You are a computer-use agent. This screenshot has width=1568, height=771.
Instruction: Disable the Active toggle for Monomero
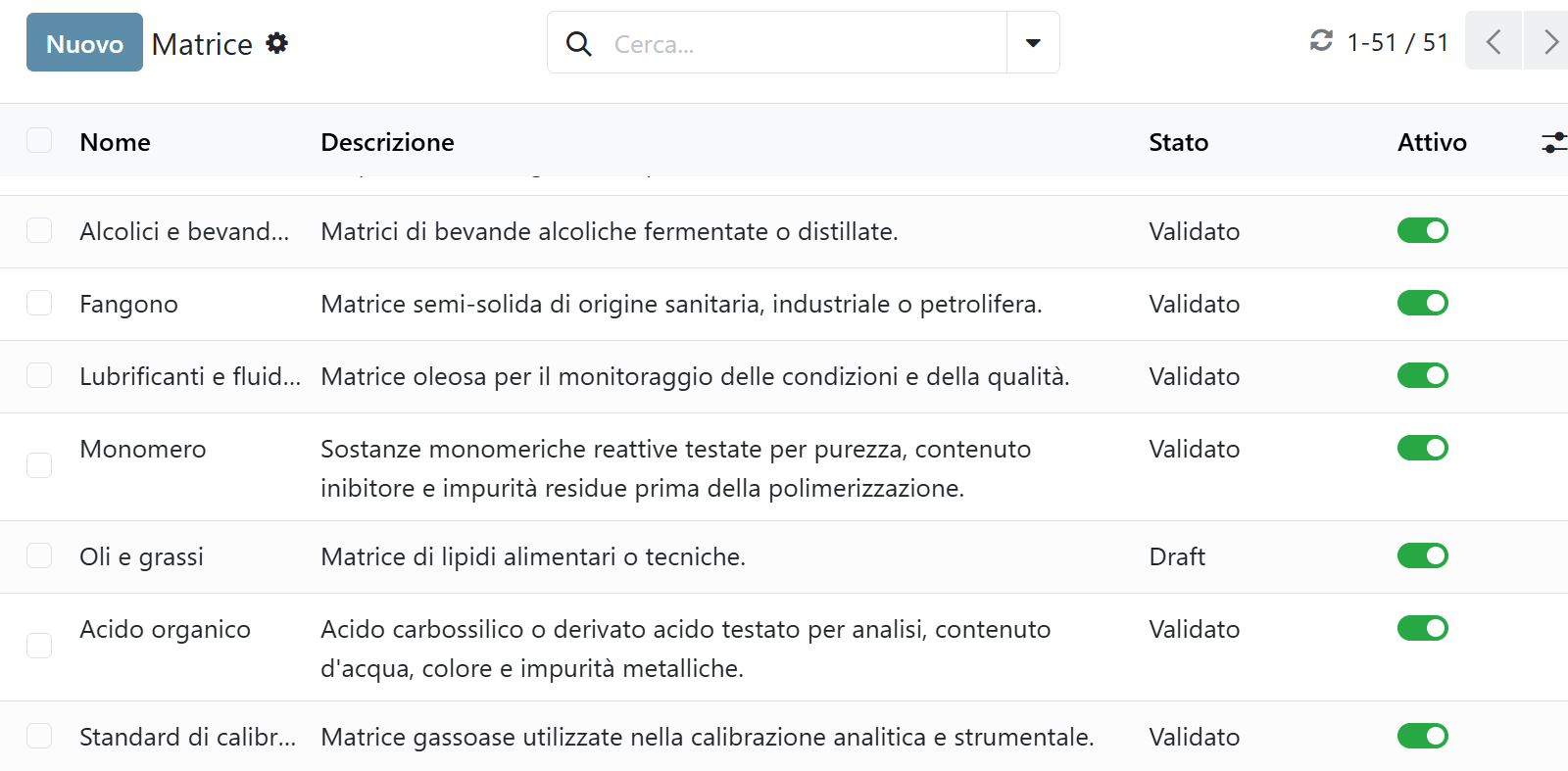(1422, 449)
